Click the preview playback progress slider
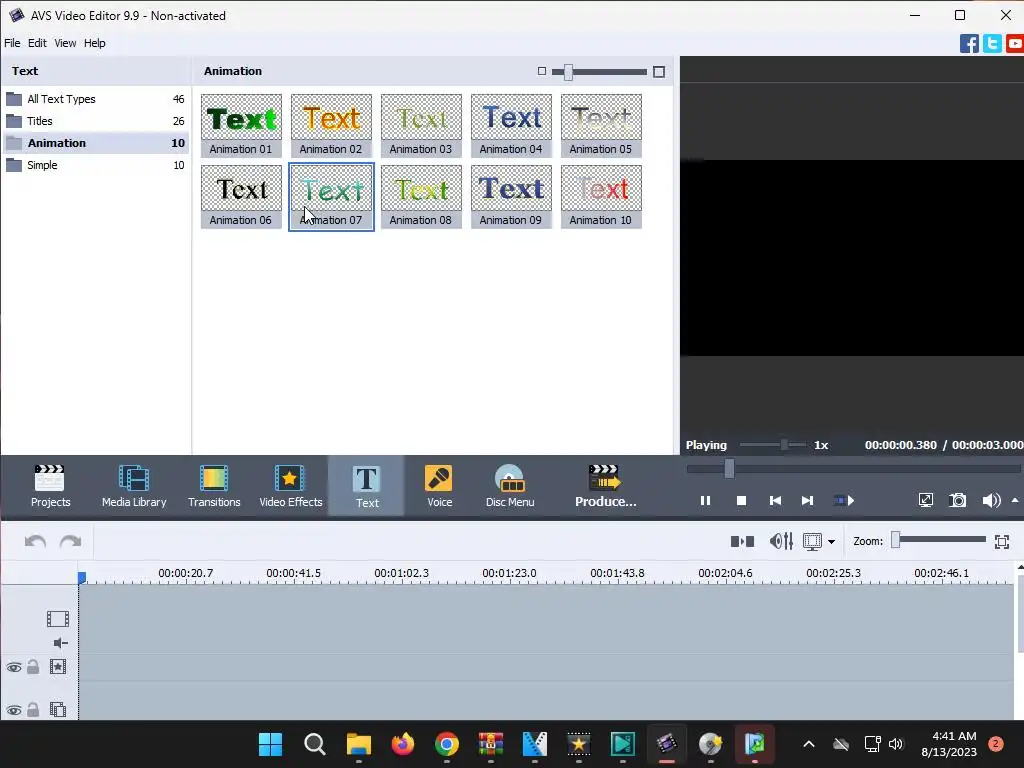This screenshot has height=768, width=1024. pyautogui.click(x=729, y=468)
